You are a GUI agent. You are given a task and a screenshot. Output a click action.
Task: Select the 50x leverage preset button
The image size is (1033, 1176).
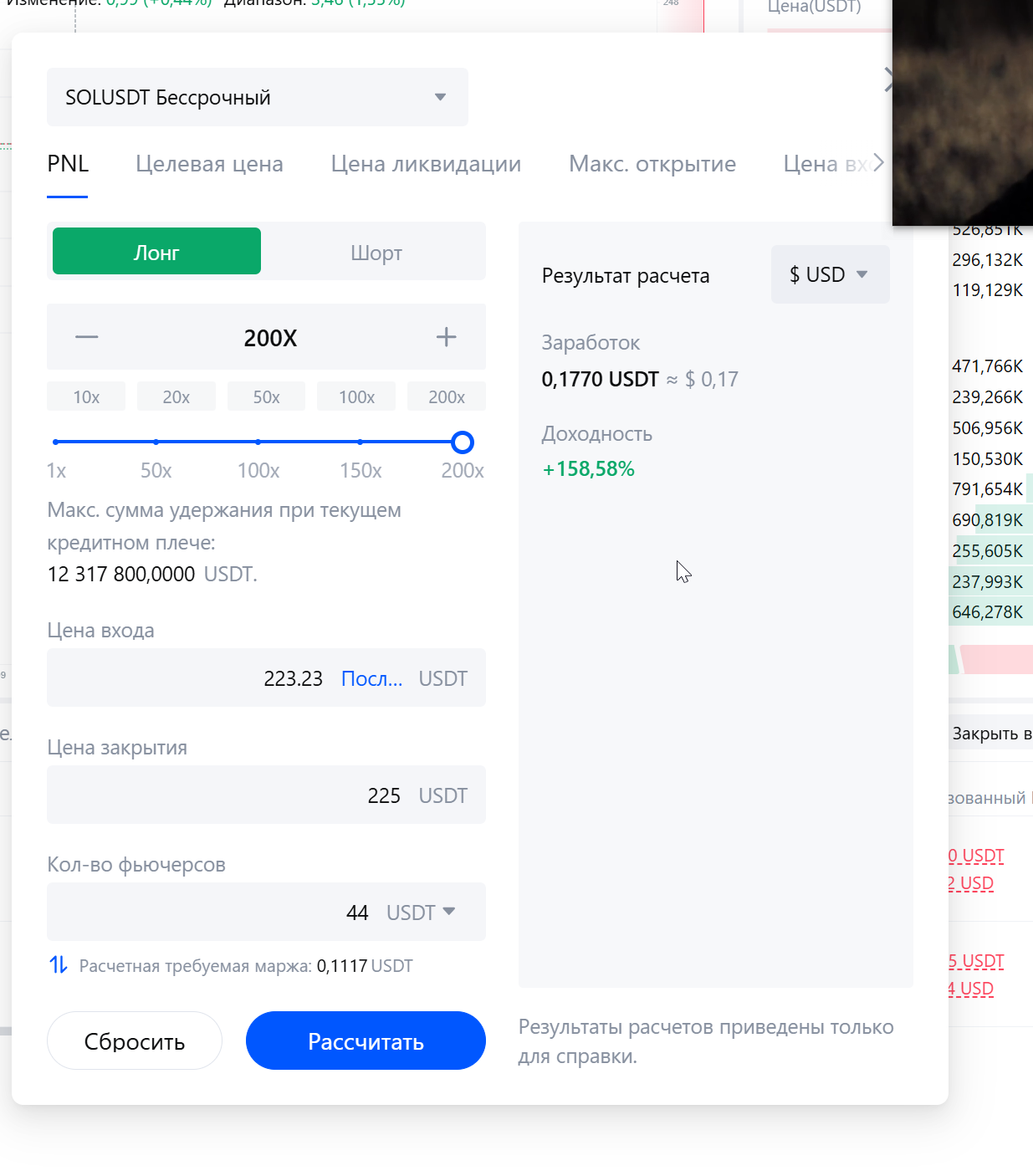[x=266, y=397]
